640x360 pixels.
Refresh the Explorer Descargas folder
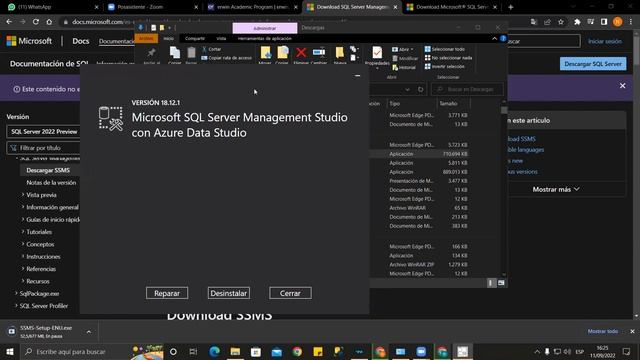pos(421,89)
